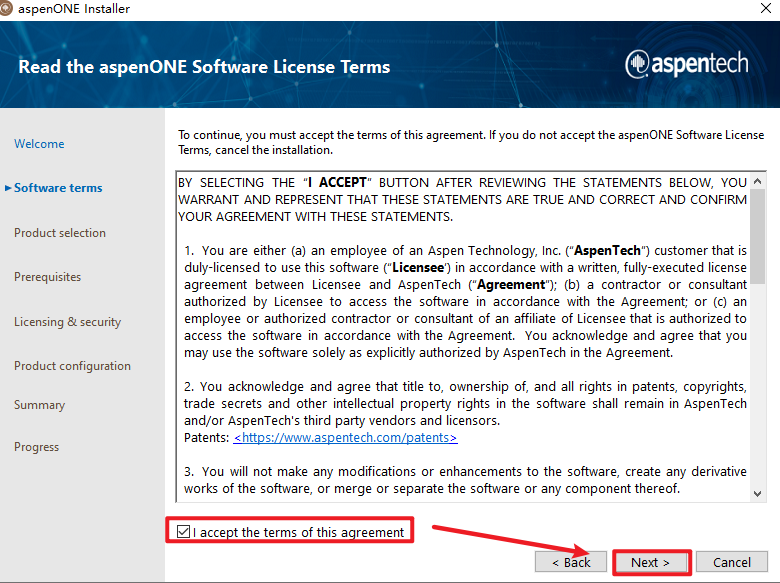Viewport: 780px width, 583px height.
Task: Select Progress in the sidebar
Action: coord(36,447)
